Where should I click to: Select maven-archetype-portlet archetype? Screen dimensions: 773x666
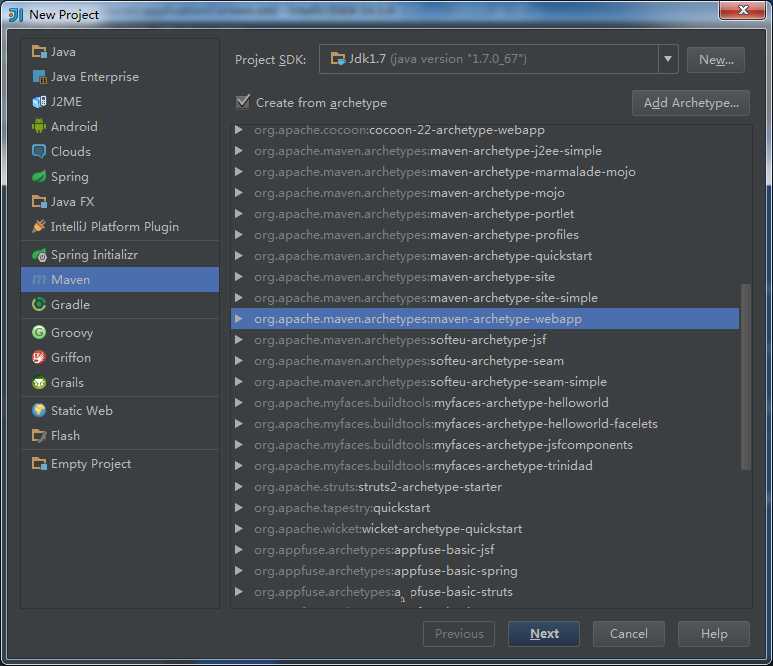pos(485,213)
